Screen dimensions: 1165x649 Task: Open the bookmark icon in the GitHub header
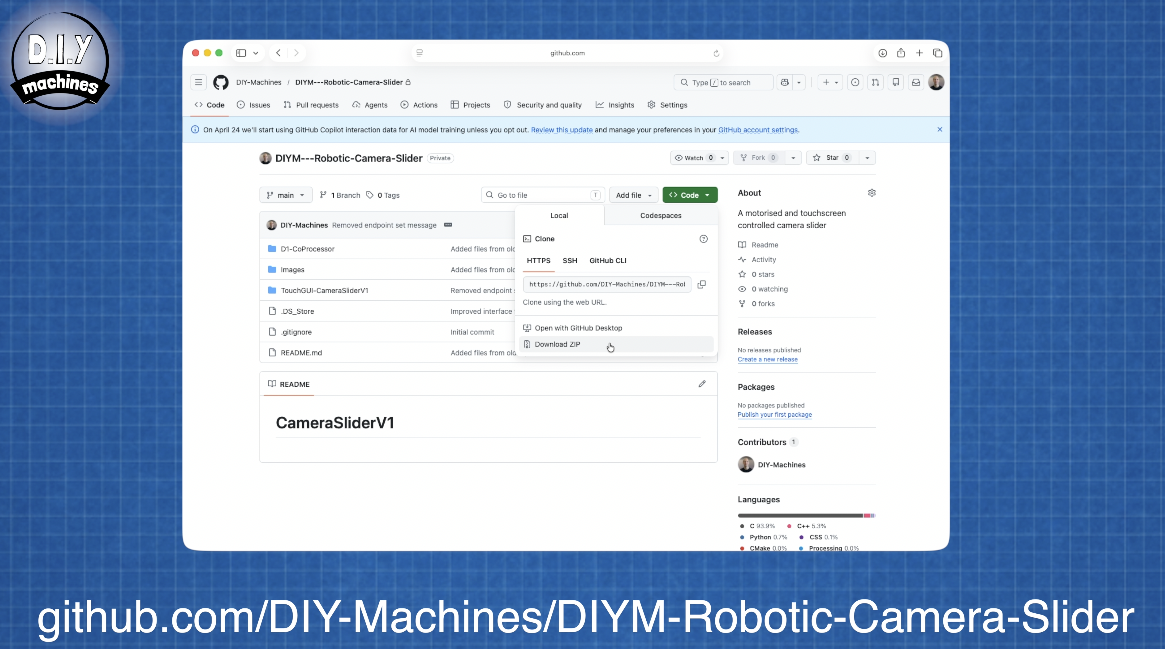click(x=896, y=82)
